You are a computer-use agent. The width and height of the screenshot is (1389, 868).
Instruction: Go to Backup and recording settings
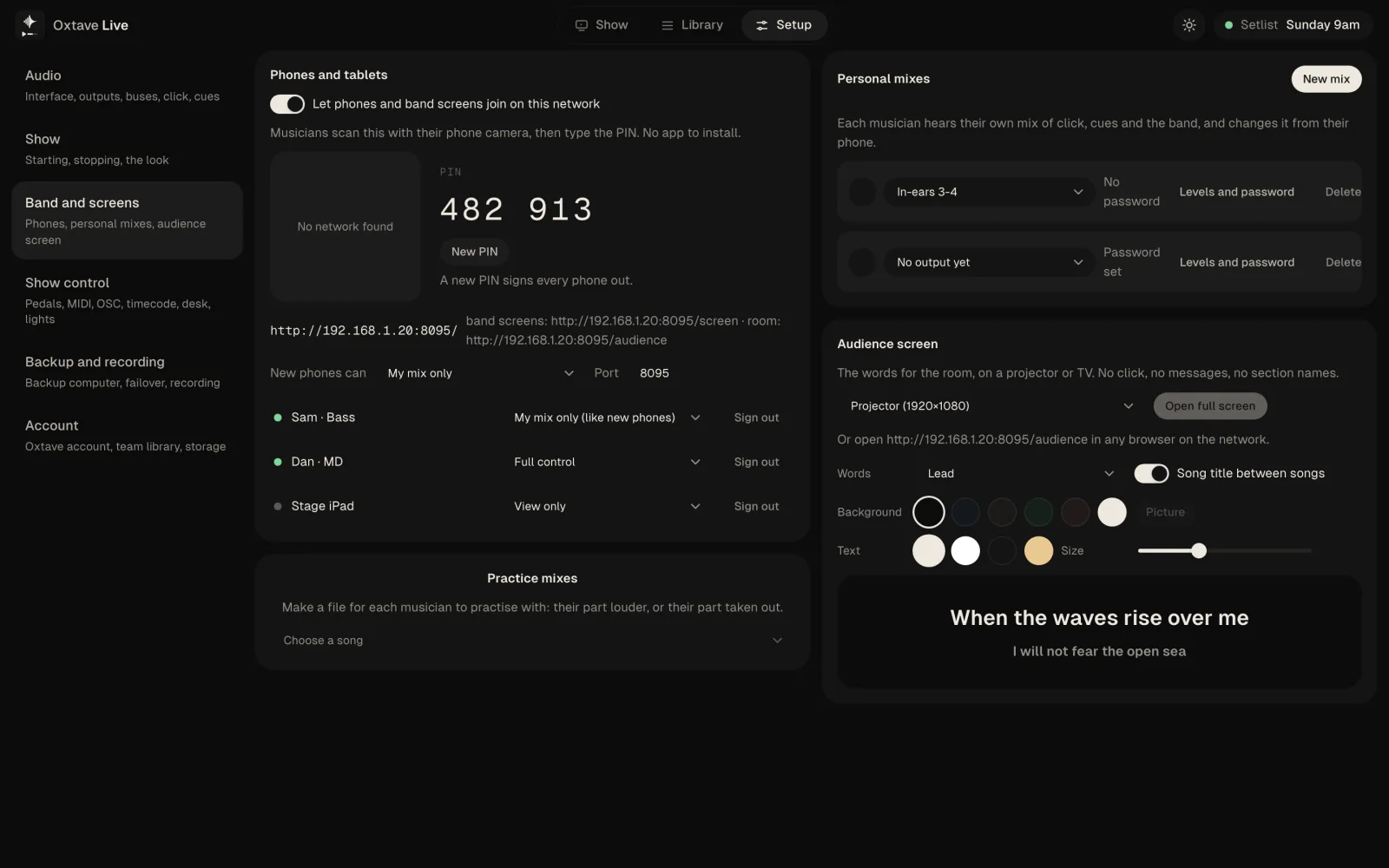(x=127, y=372)
